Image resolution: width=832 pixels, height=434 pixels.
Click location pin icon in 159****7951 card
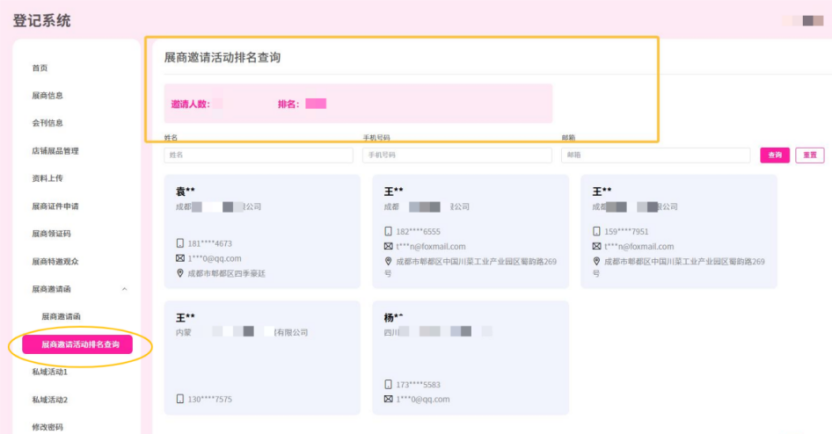pyautogui.click(x=597, y=261)
